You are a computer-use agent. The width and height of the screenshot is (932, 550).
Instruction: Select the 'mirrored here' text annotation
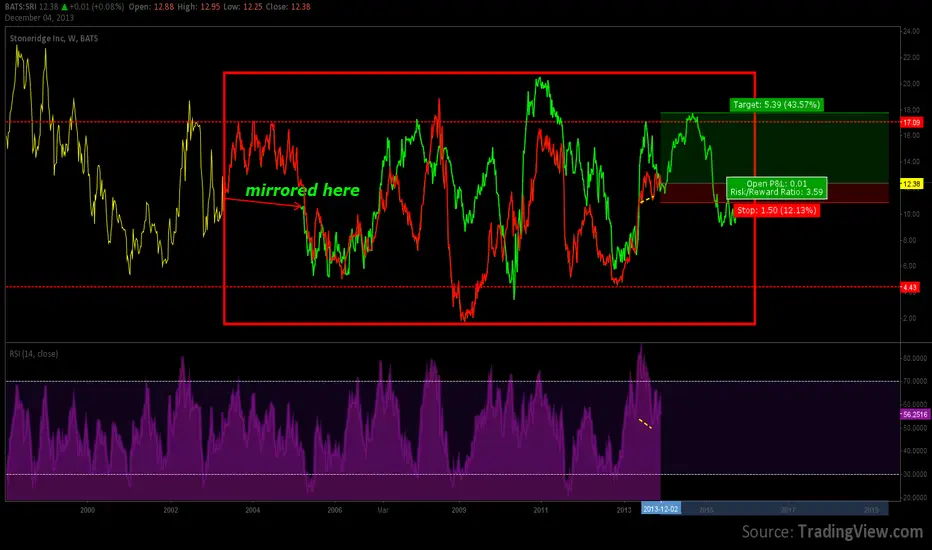tap(303, 190)
